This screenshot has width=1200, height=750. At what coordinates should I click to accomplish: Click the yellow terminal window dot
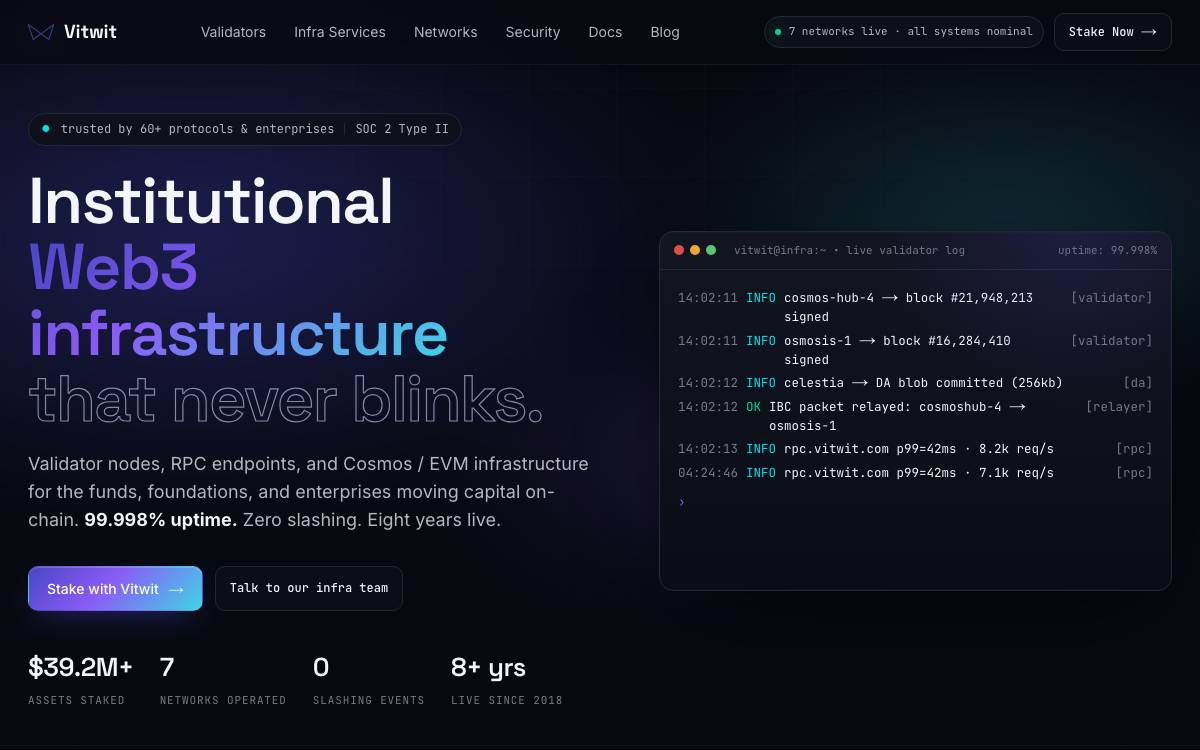click(695, 250)
